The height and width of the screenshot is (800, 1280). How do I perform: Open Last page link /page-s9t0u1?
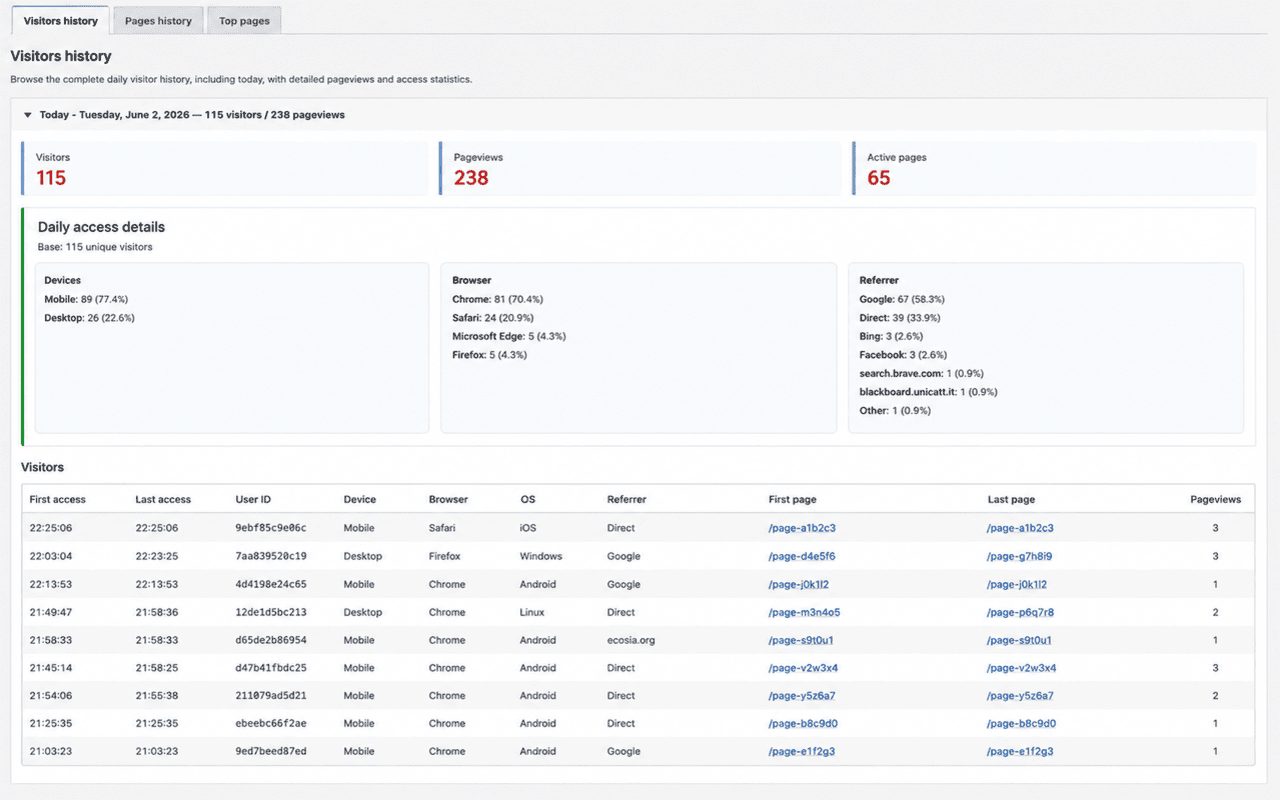1018,640
